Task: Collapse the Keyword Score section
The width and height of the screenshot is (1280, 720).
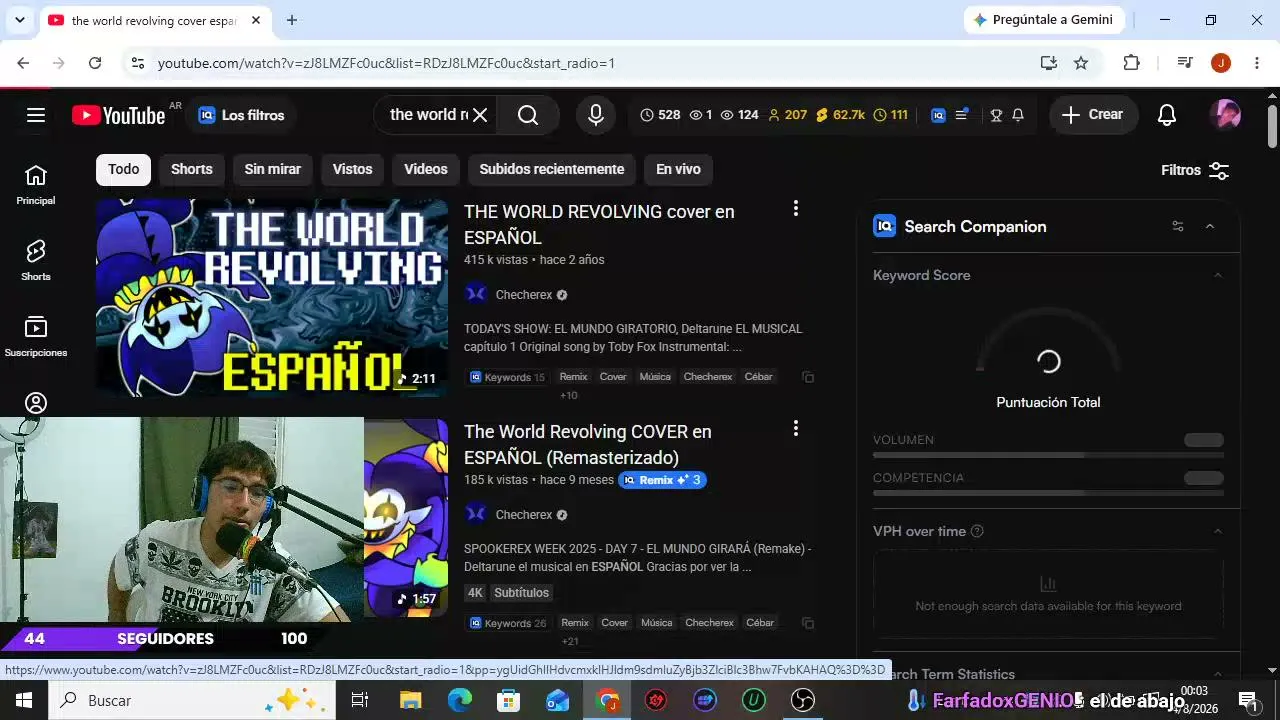Action: [x=1218, y=275]
